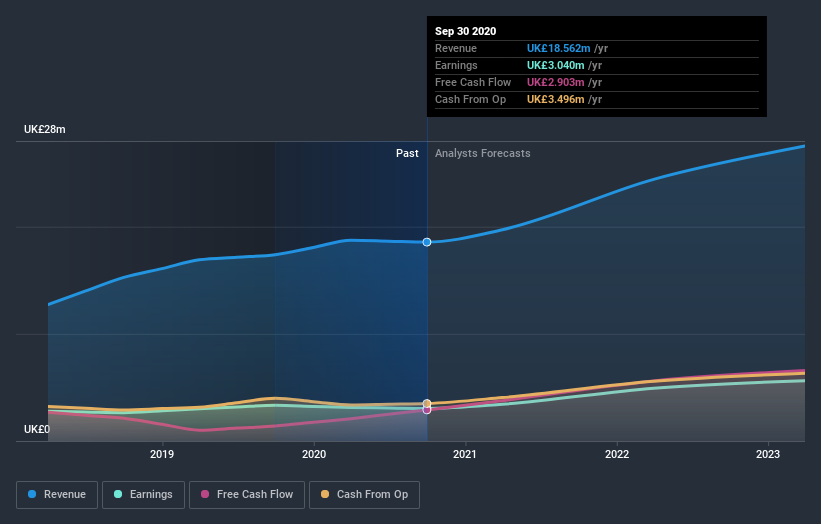821x524 pixels.
Task: Click the Free Cash Flow label in tooltip
Action: (473, 82)
